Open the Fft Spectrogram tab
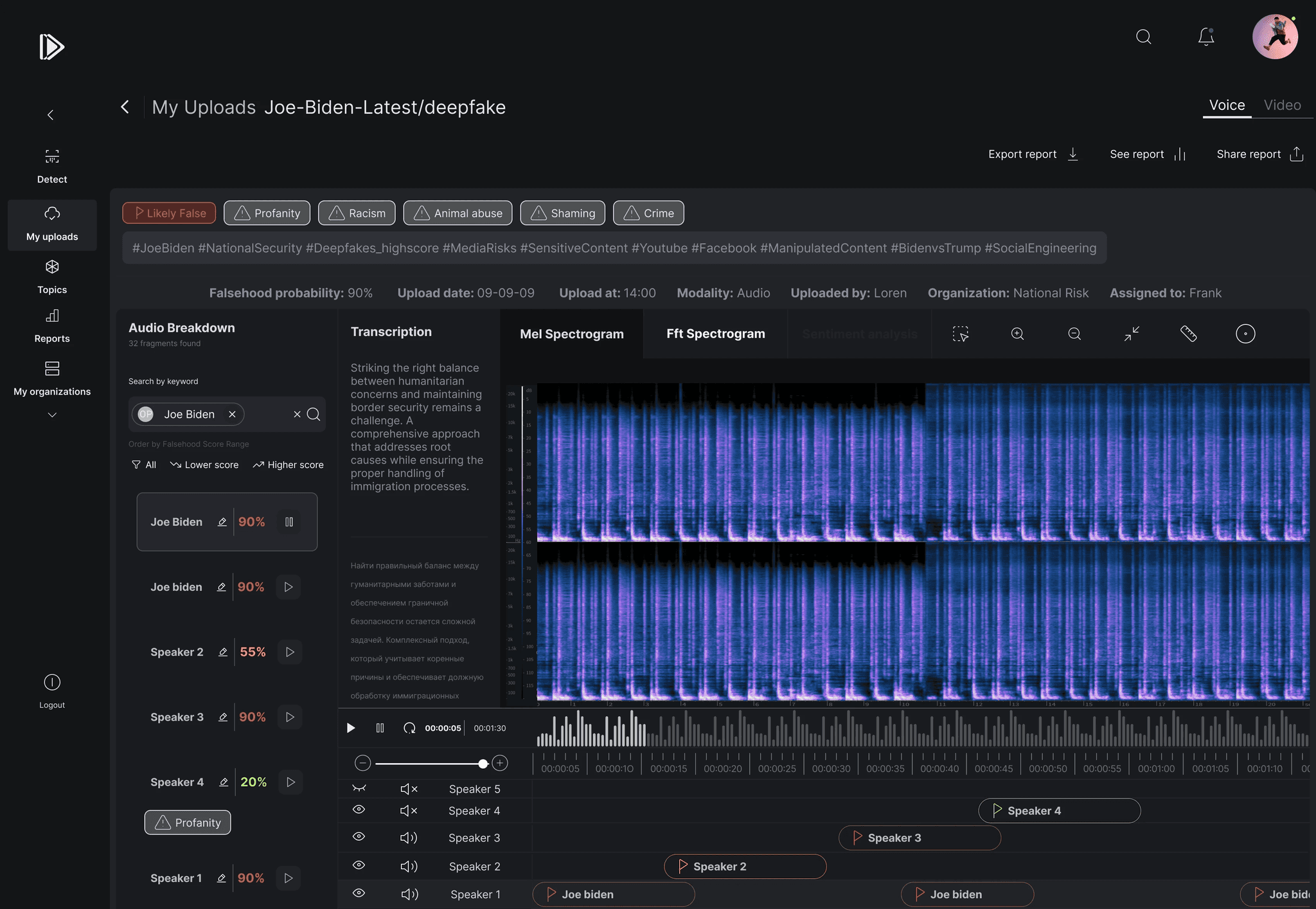This screenshot has height=909, width=1316. click(x=715, y=334)
